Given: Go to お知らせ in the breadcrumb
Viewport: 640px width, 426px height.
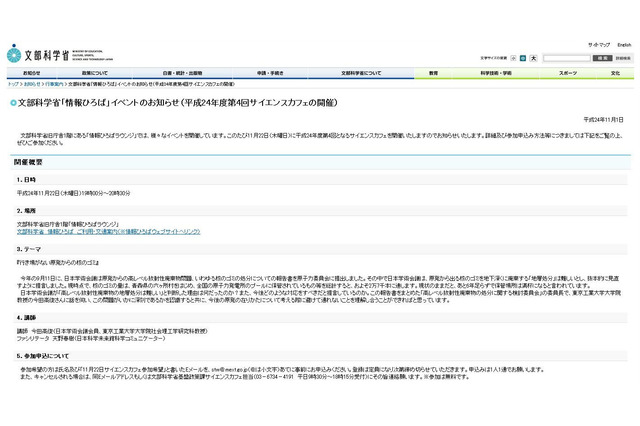Looking at the screenshot, I should point(32,84).
